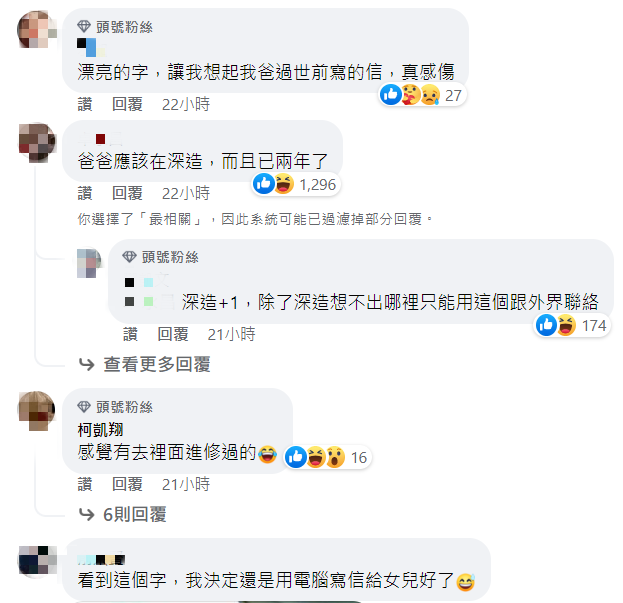Like the comment about 漂亮的字
The width and height of the screenshot is (623, 603).
85,104
